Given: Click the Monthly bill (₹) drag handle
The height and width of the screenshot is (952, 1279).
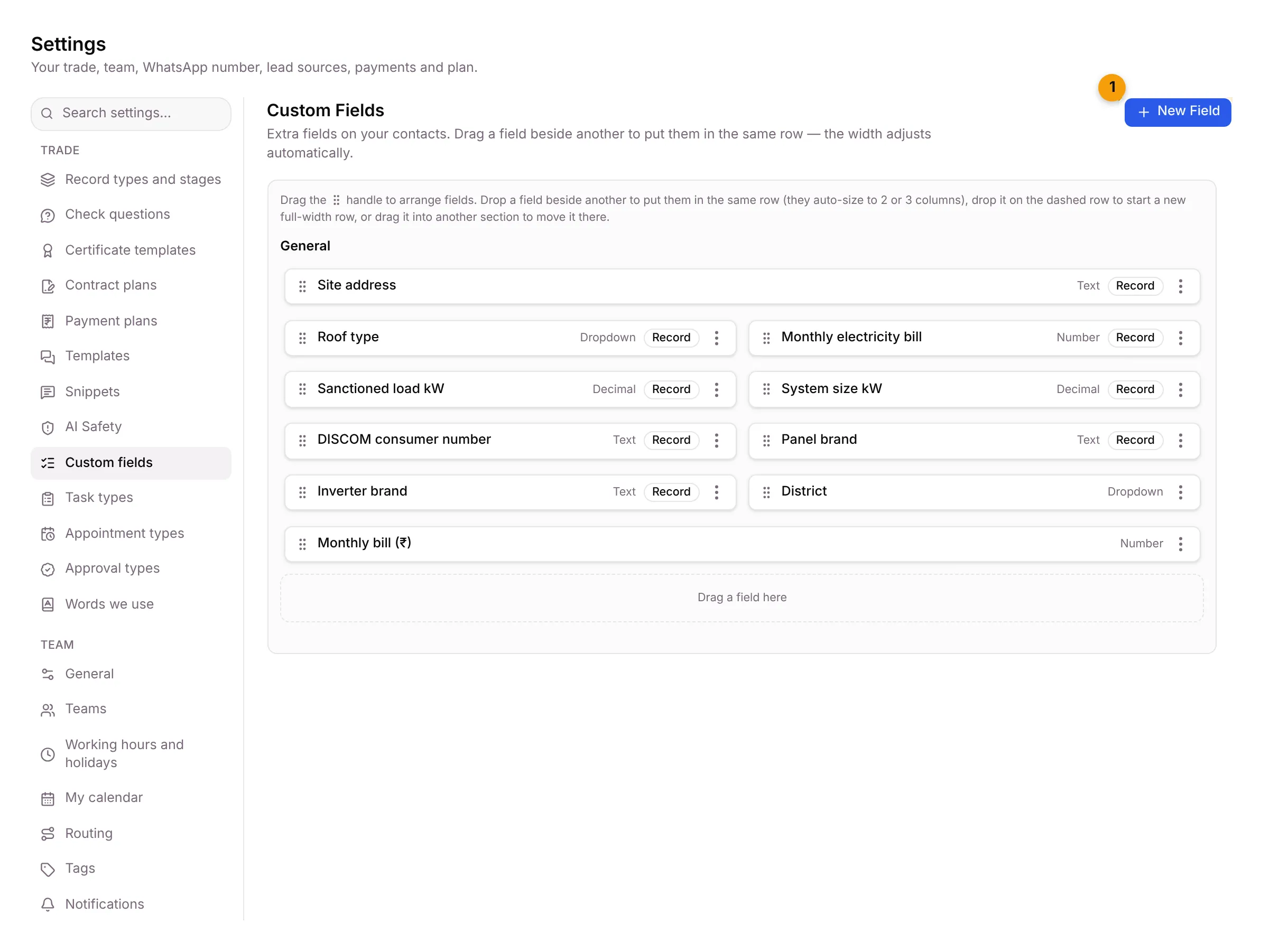Looking at the screenshot, I should 302,544.
